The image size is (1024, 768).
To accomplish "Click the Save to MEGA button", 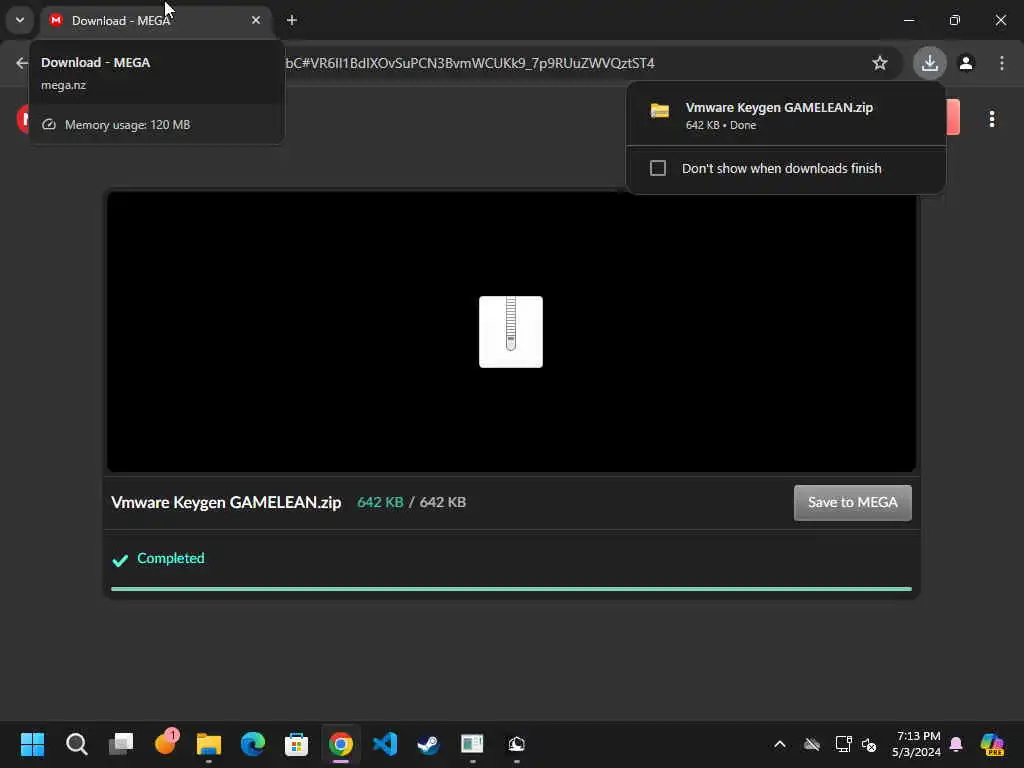I will 852,502.
